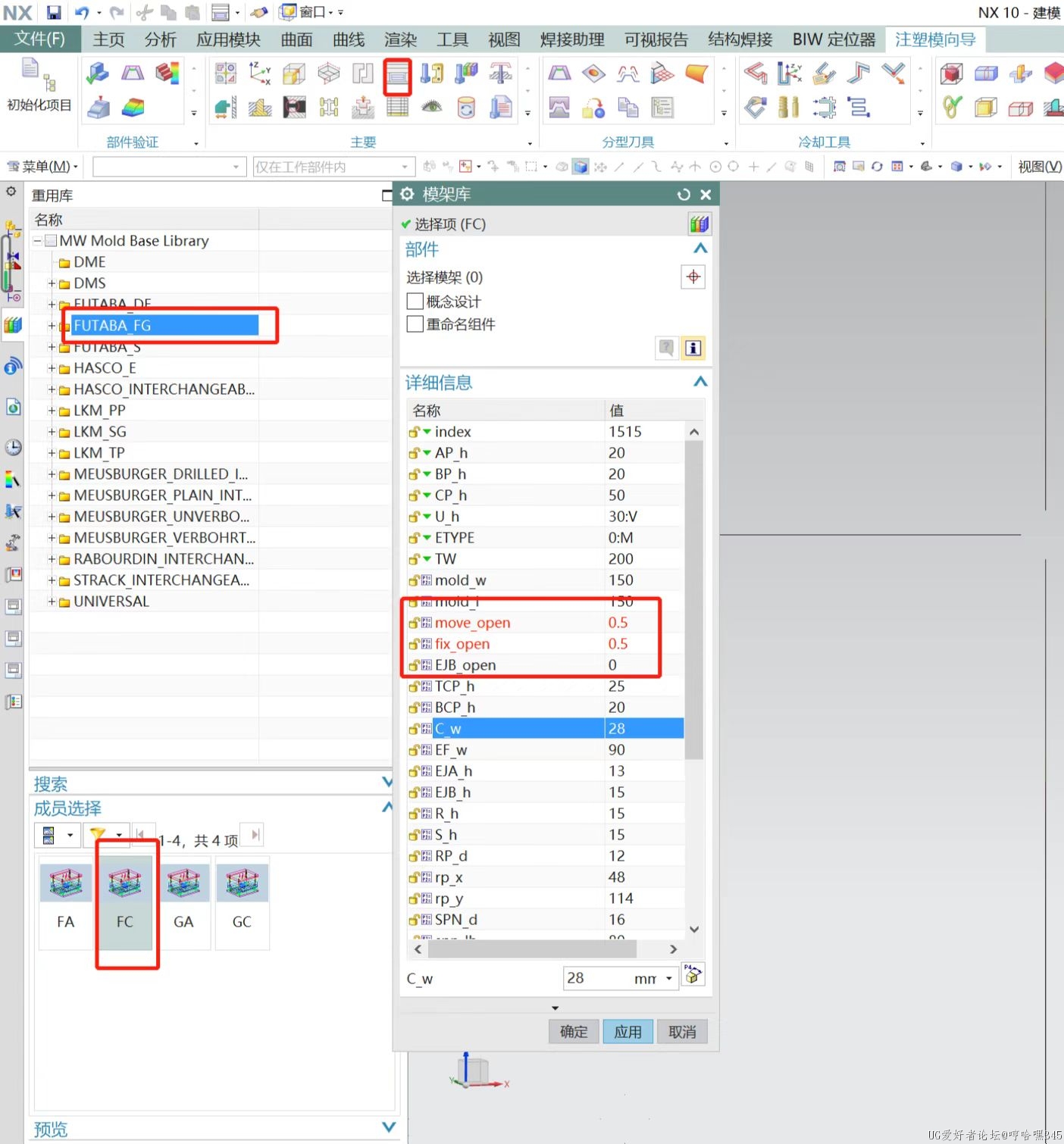Reset the Mold Base Library dialog
1064x1144 pixels.
[x=684, y=195]
